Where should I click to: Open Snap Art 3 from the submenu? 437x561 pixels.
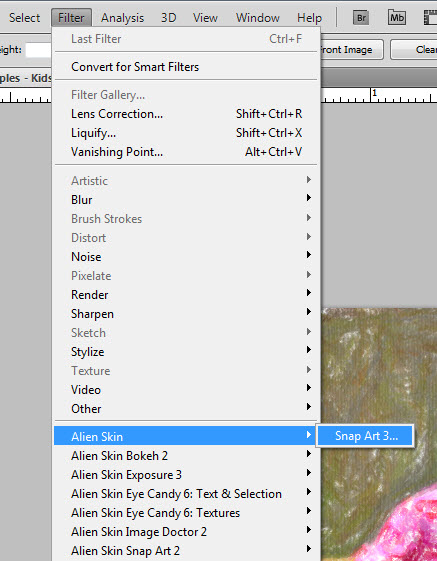[365, 436]
